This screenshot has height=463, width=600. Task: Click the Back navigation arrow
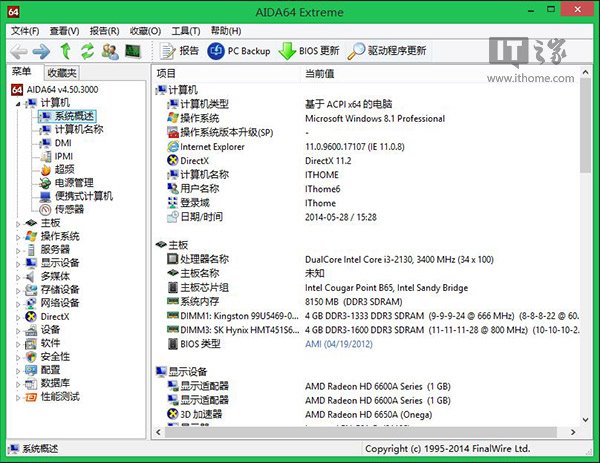[x=18, y=51]
